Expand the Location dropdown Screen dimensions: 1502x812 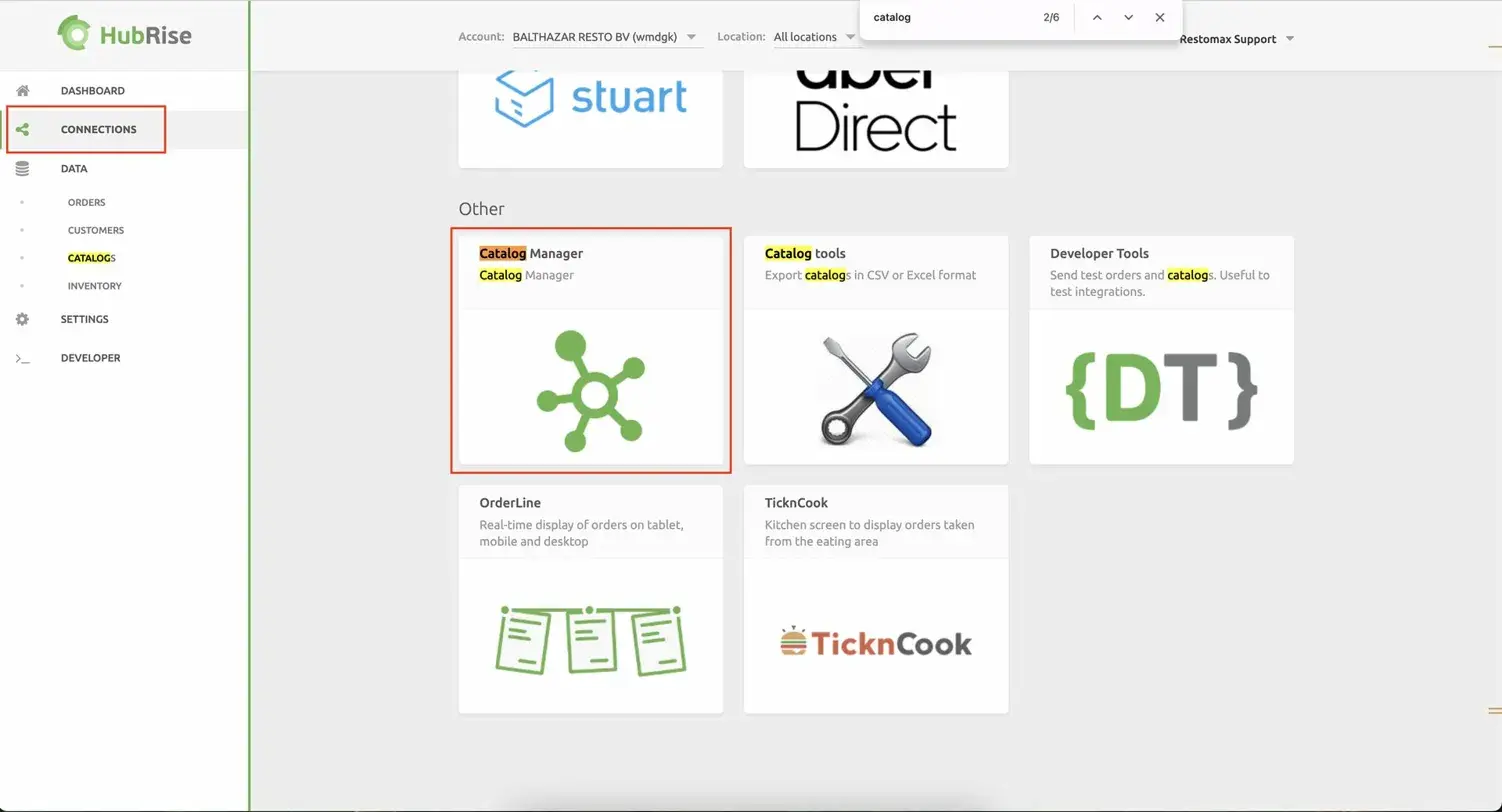point(850,37)
